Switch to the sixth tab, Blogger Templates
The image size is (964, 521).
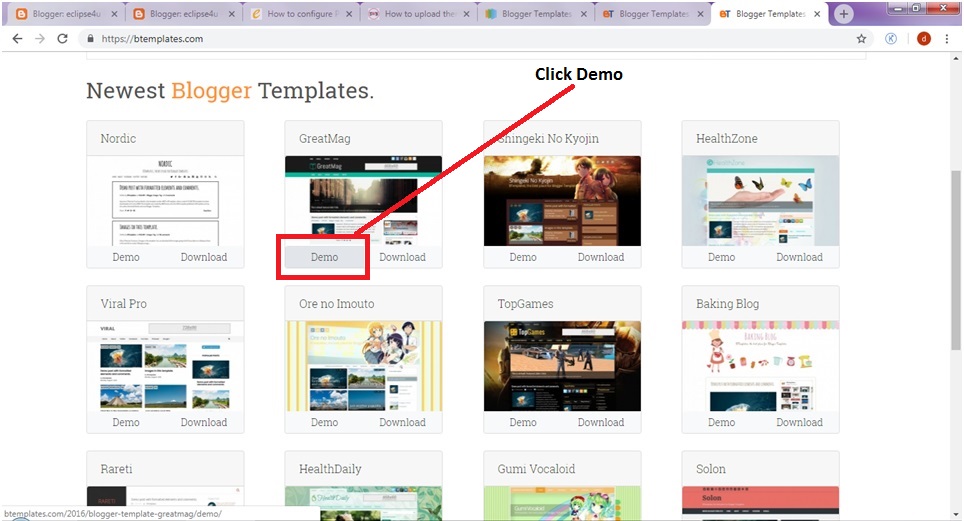pyautogui.click(x=653, y=14)
